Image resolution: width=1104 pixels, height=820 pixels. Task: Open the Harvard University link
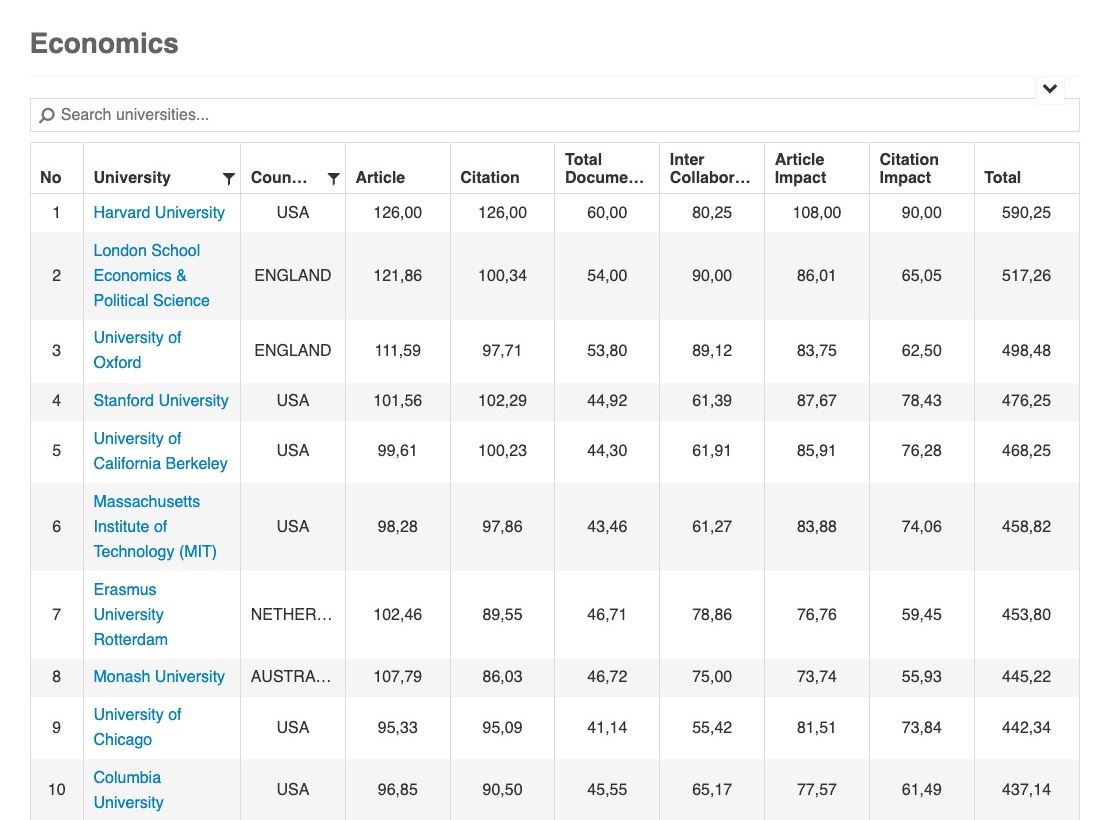click(x=159, y=212)
